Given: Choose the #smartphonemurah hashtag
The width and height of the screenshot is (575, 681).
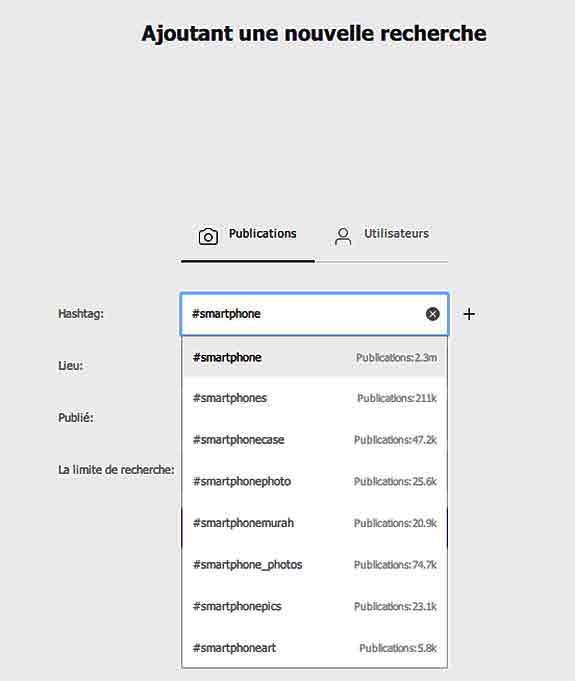Looking at the screenshot, I should point(314,523).
